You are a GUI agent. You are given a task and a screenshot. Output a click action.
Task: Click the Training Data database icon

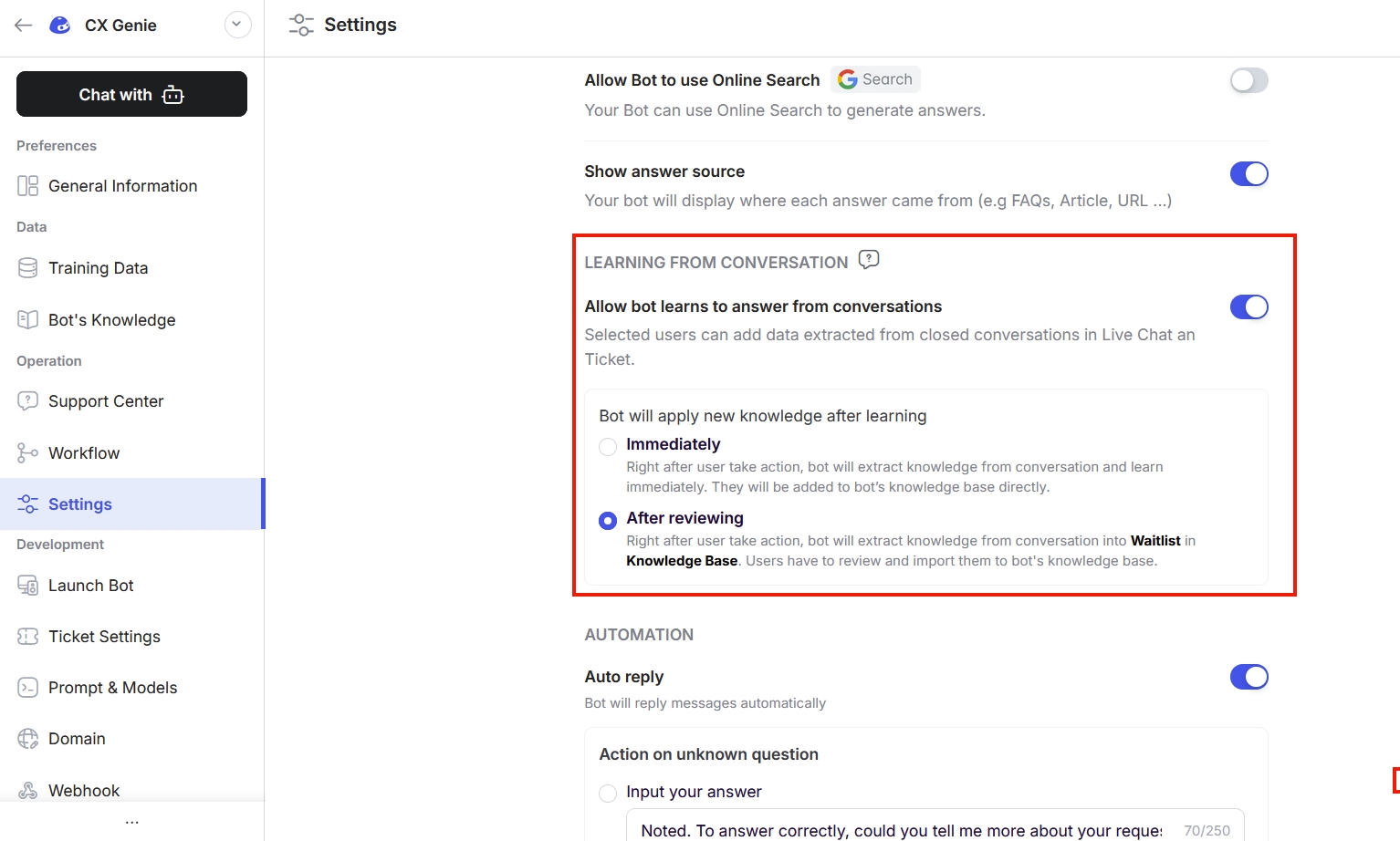(28, 268)
